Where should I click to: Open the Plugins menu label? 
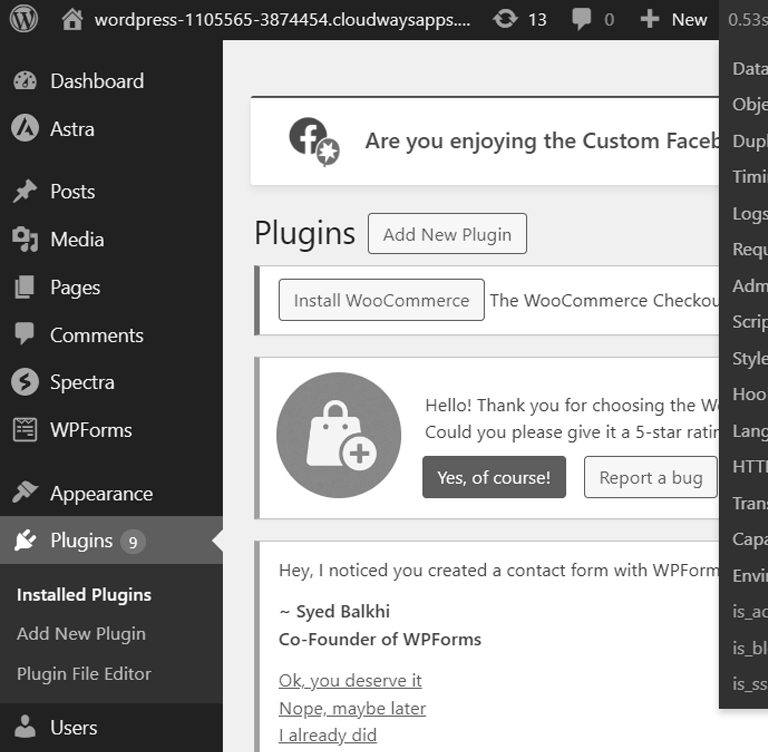(81, 541)
